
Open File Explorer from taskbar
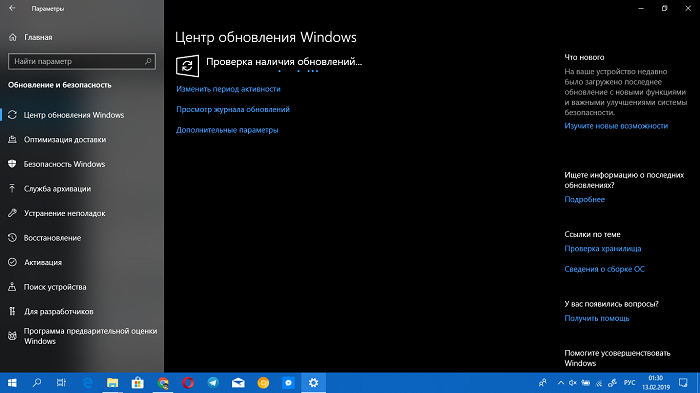112,383
